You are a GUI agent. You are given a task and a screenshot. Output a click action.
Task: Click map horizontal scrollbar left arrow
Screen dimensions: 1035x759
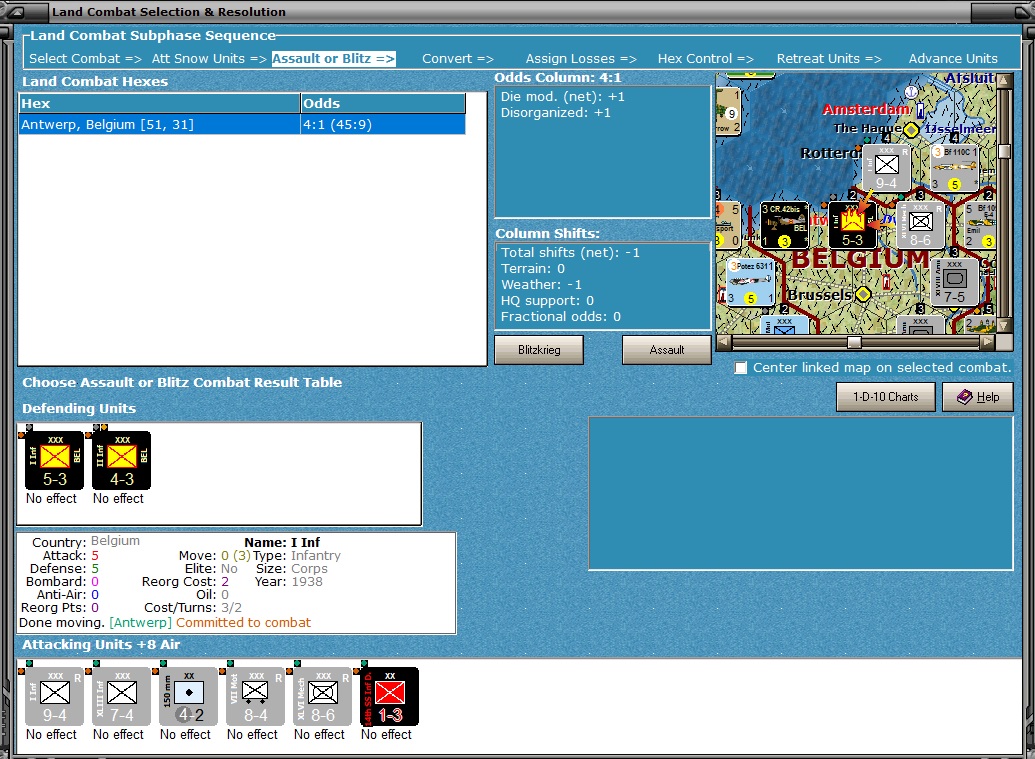723,342
